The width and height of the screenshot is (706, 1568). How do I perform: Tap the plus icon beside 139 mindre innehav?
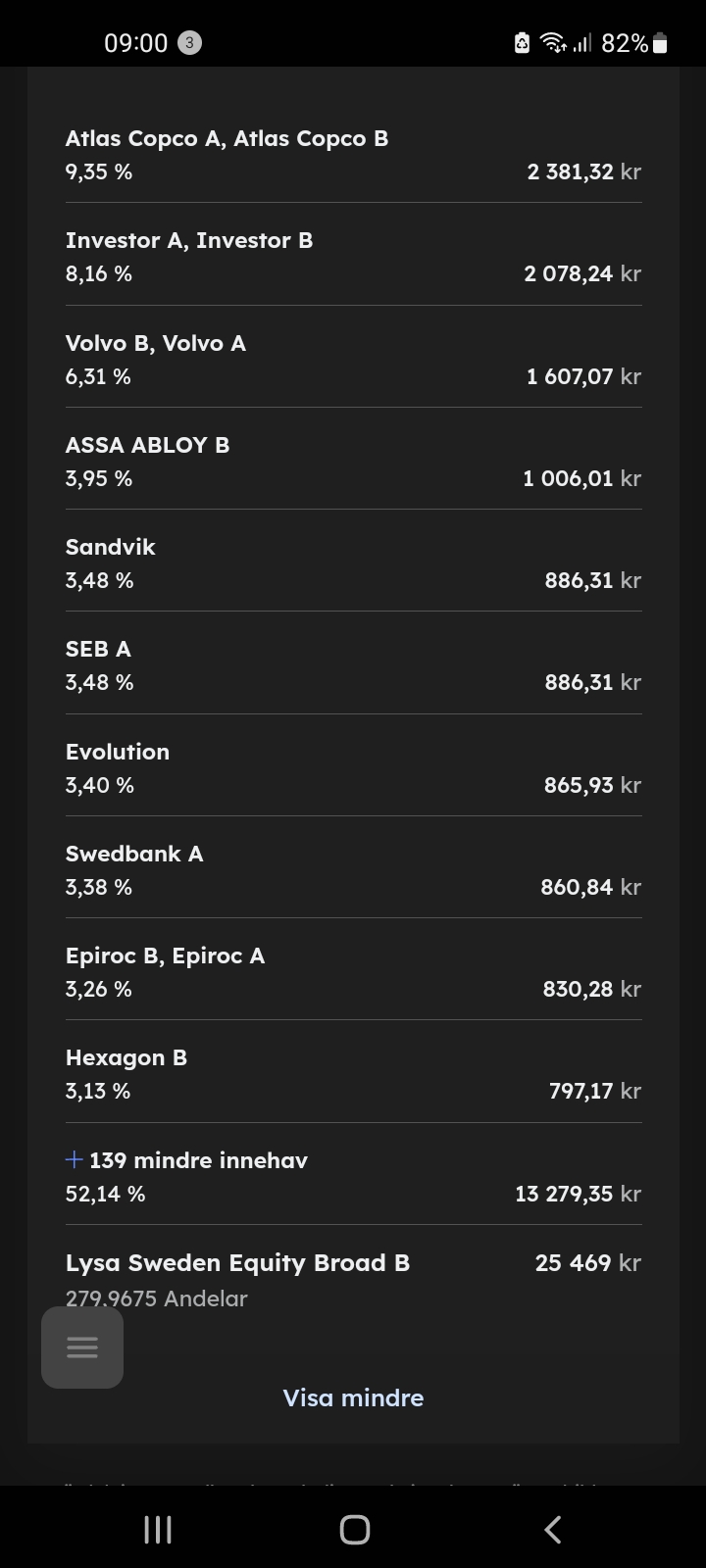[x=75, y=1160]
